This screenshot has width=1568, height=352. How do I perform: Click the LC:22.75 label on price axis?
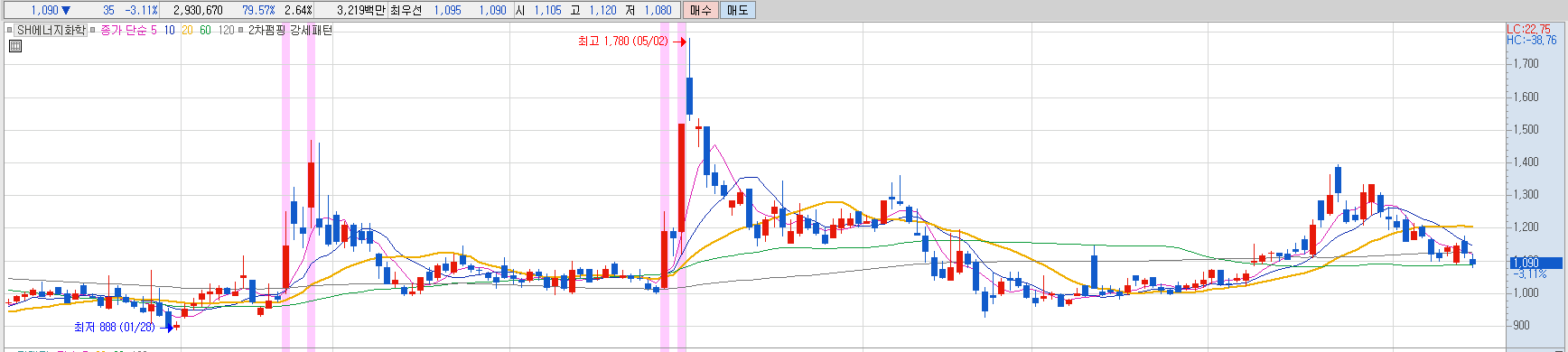(x=1528, y=29)
